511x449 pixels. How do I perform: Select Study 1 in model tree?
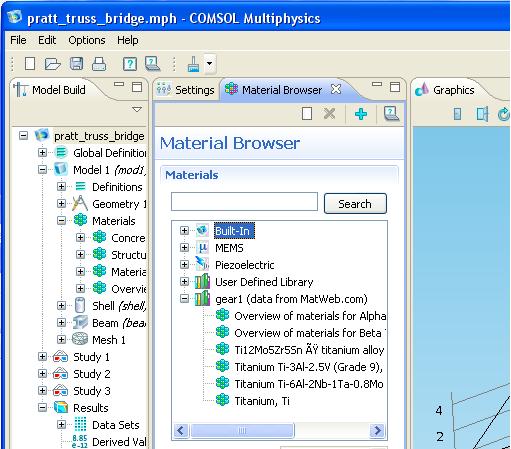pyautogui.click(x=91, y=357)
